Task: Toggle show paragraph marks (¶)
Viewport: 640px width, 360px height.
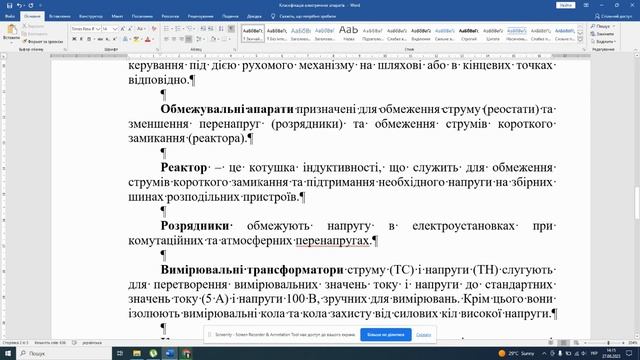Action: (x=231, y=29)
